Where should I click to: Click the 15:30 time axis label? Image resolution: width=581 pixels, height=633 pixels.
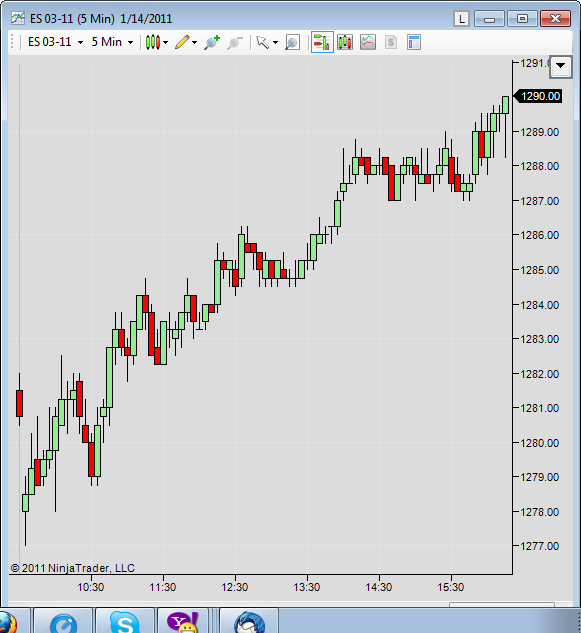(451, 587)
